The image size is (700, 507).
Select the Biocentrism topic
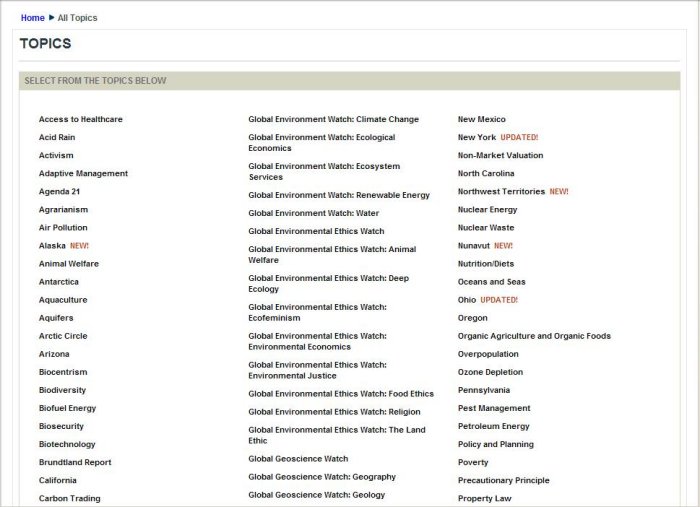point(63,372)
